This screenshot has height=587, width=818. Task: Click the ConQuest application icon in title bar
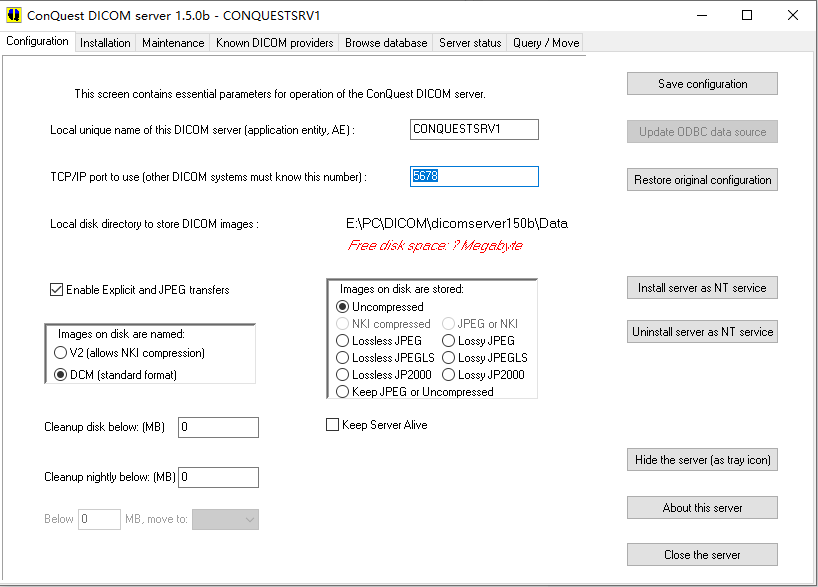pyautogui.click(x=14, y=15)
